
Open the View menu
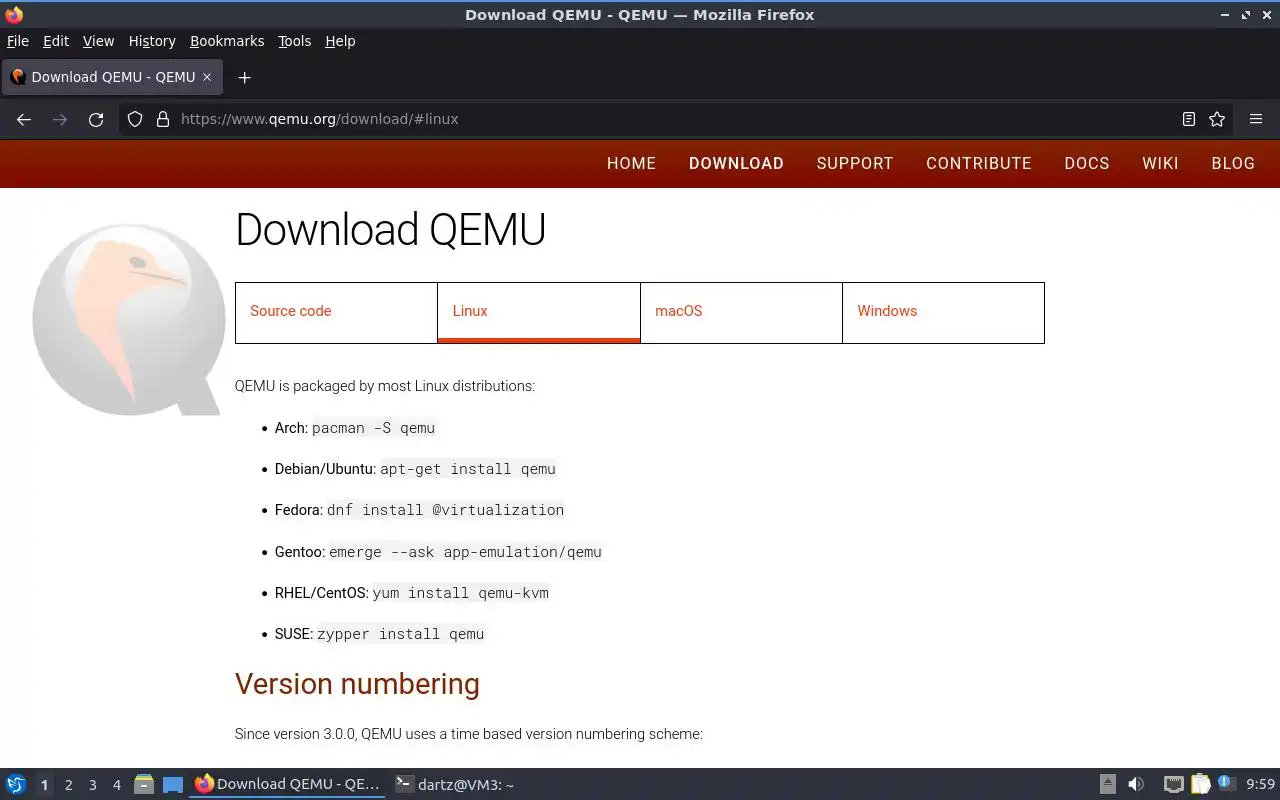tap(98, 41)
